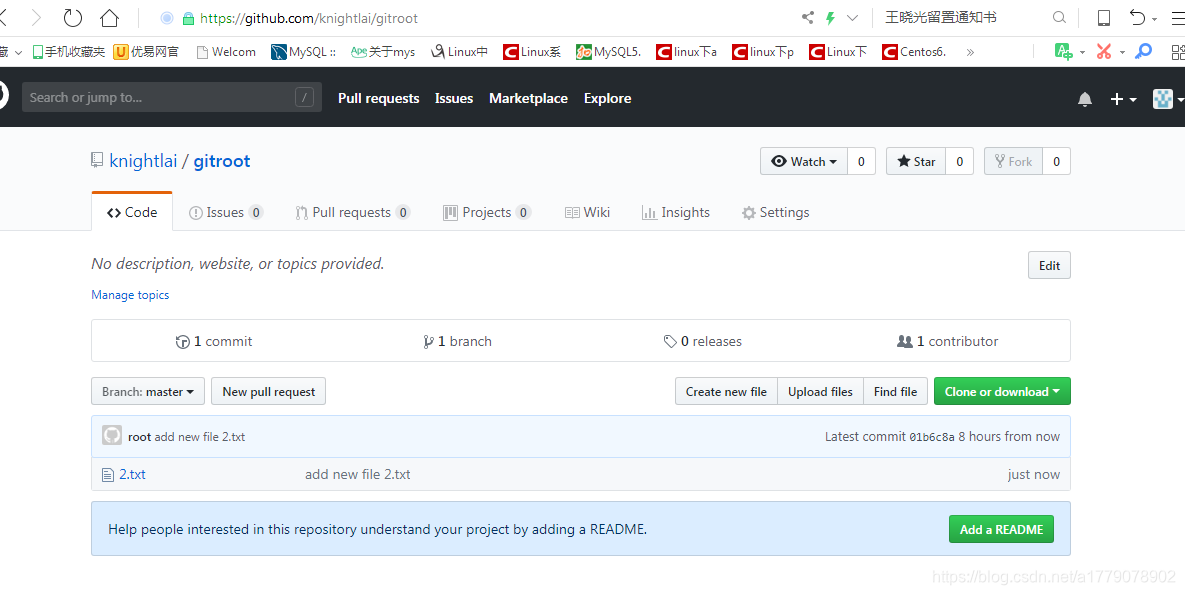Image resolution: width=1185 pixels, height=595 pixels.
Task: Open the linux下a bookmark
Action: [686, 51]
